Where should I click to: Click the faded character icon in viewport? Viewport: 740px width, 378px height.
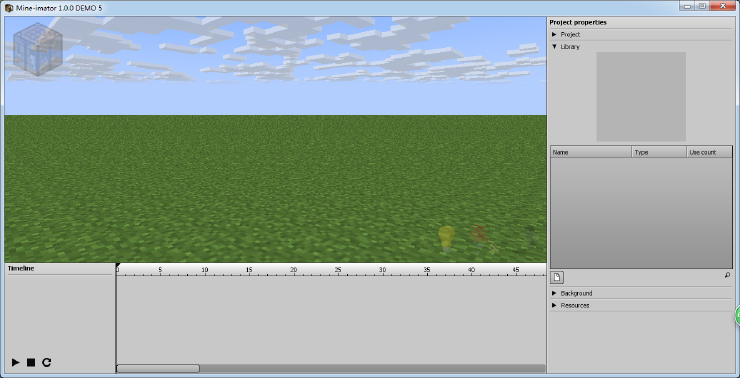click(x=531, y=235)
